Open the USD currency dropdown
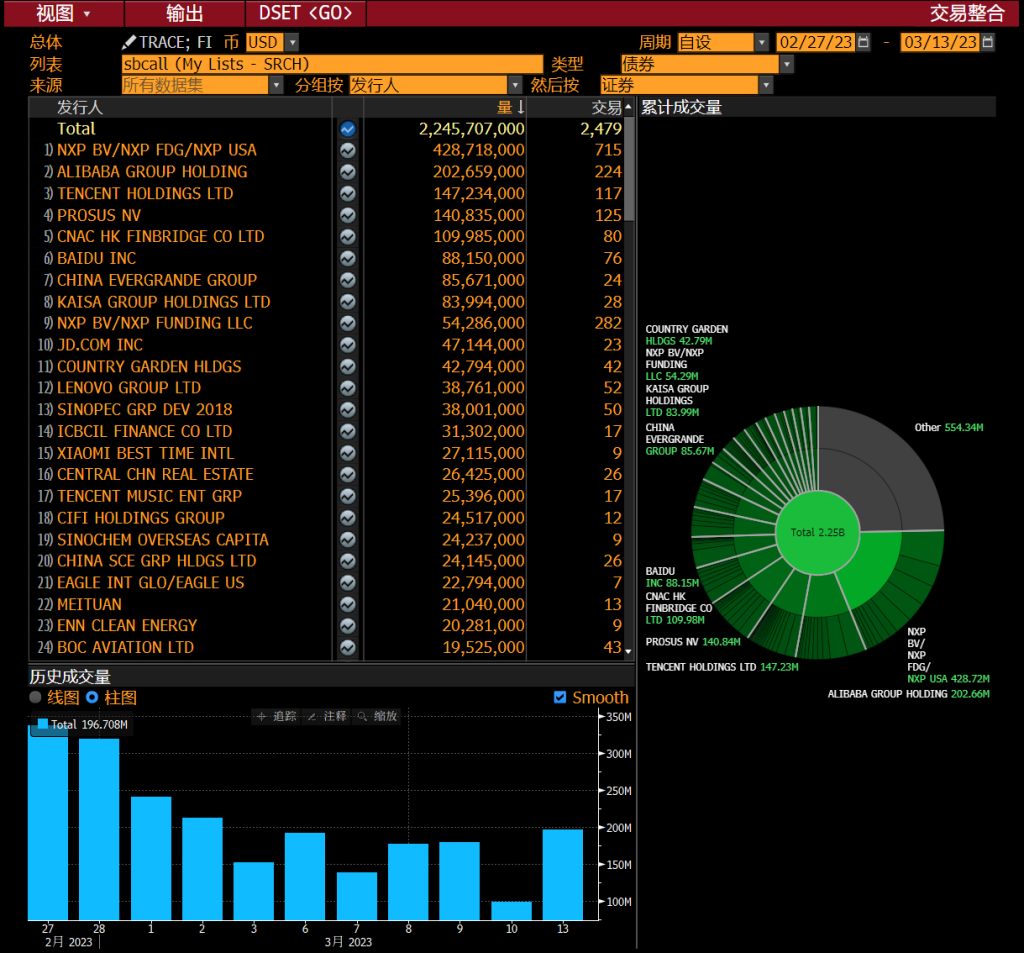Screen dimensions: 1024x953 coord(292,42)
